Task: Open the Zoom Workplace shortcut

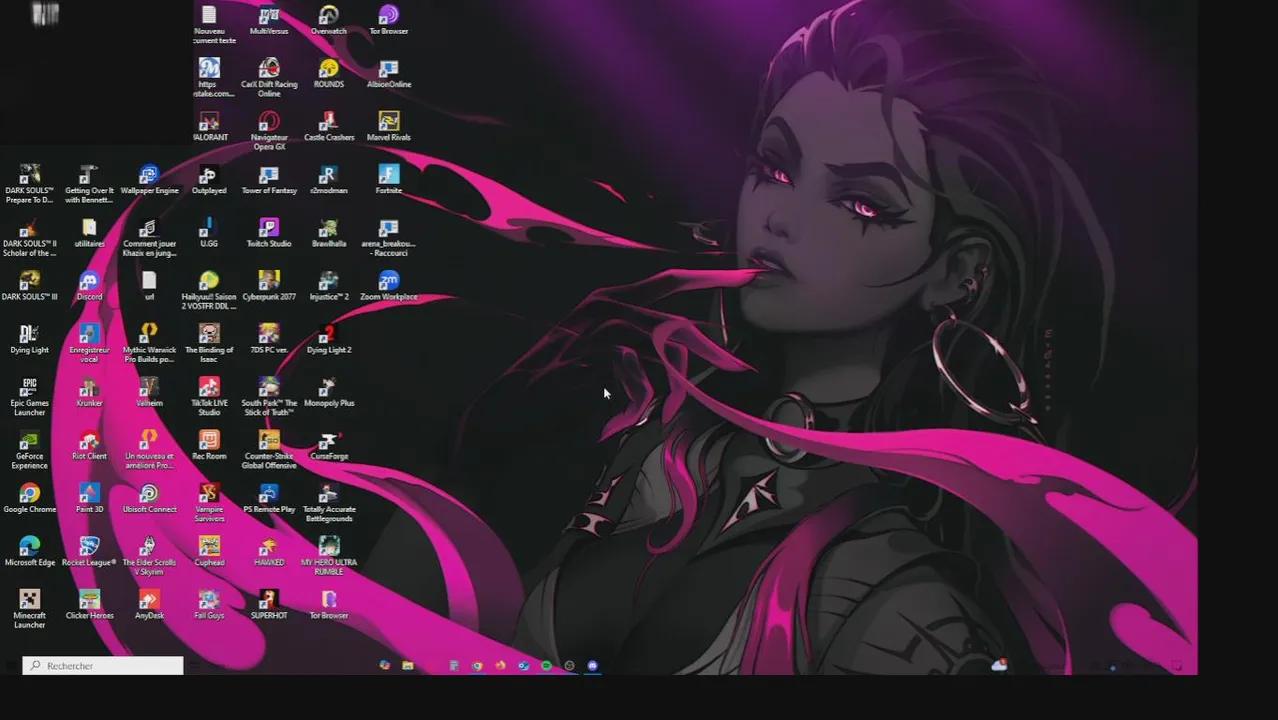Action: 389,286
